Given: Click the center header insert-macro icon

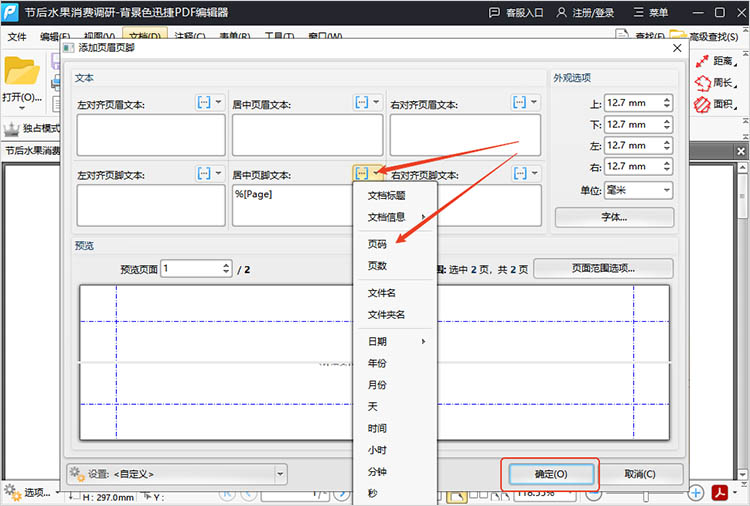Looking at the screenshot, I should [361, 103].
